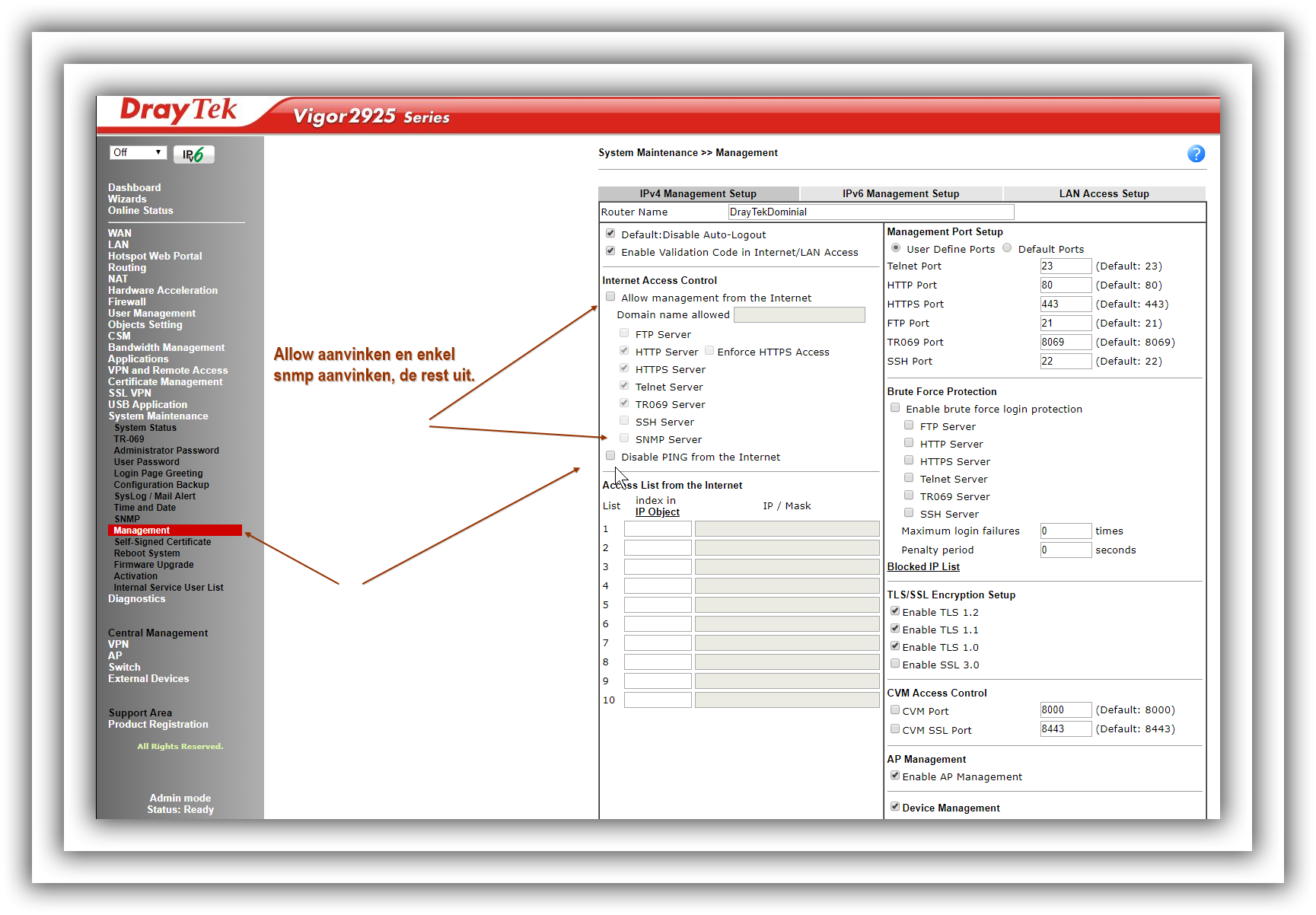Click the blue help question mark icon
The width and height of the screenshot is (1316, 915).
tap(1196, 154)
